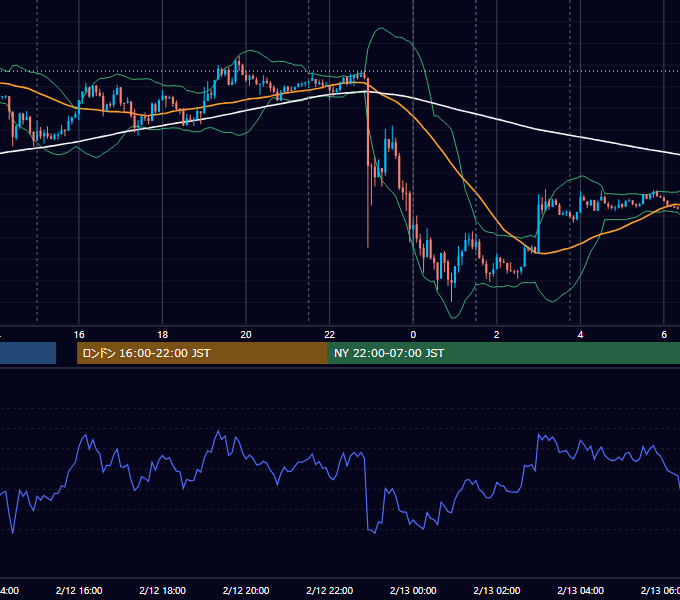Click the 2/13 00:00 label on indicator axis

pyautogui.click(x=413, y=590)
